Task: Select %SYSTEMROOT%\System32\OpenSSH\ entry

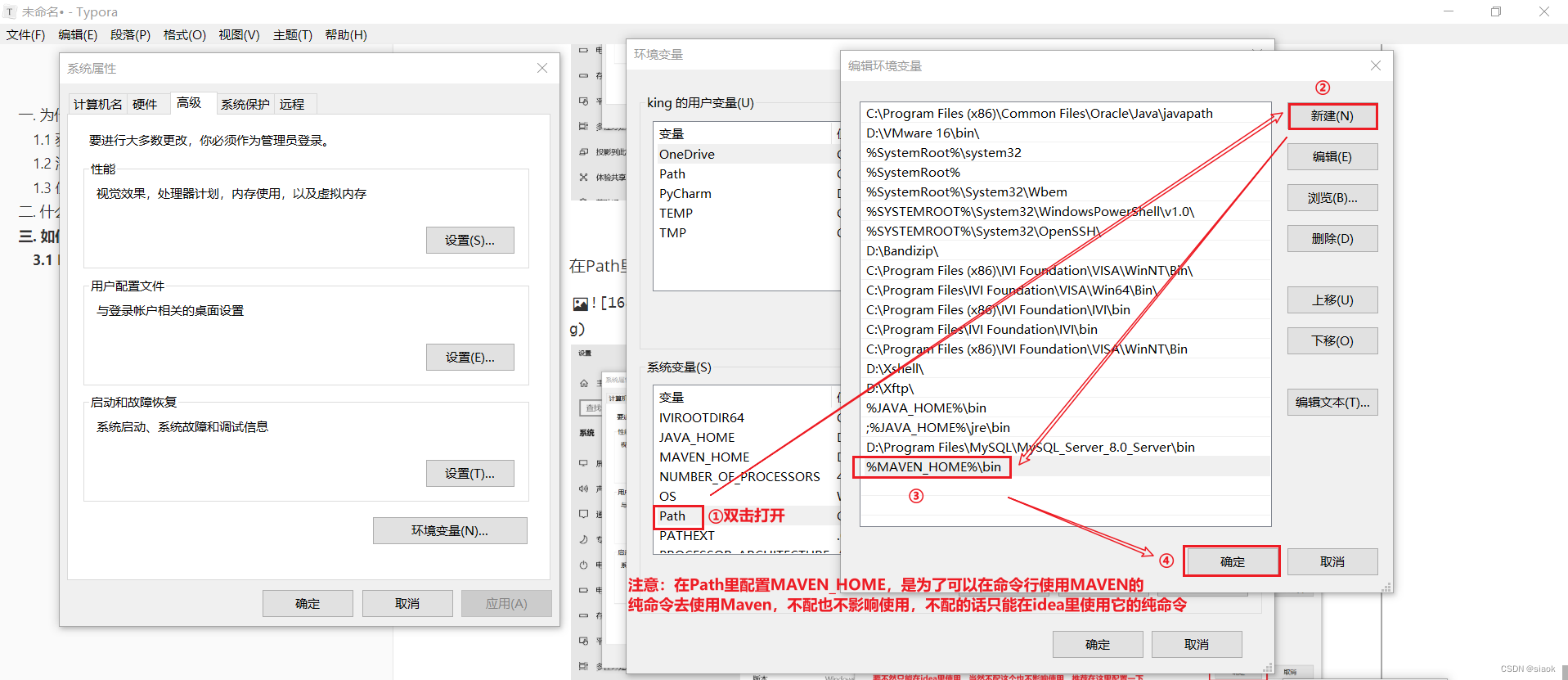Action: point(1066,232)
